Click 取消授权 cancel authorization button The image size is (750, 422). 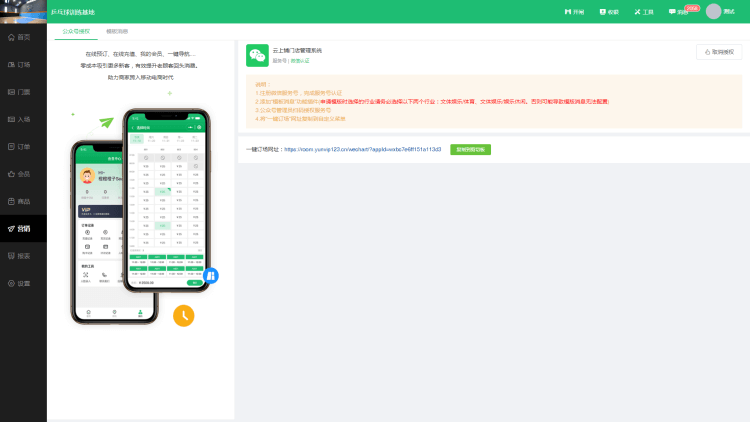pos(716,51)
